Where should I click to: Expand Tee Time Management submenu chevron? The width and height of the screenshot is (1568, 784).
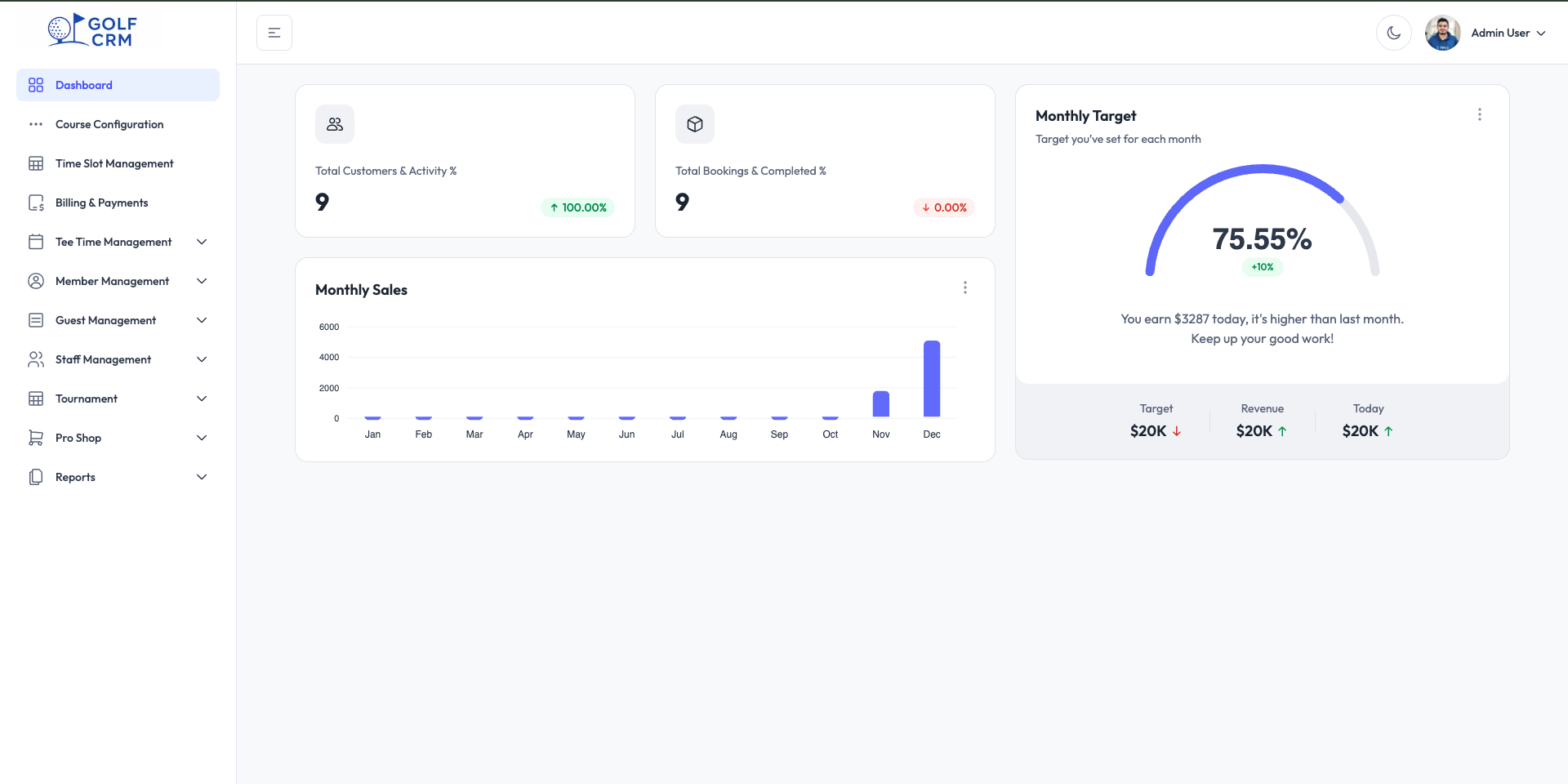pyautogui.click(x=202, y=242)
